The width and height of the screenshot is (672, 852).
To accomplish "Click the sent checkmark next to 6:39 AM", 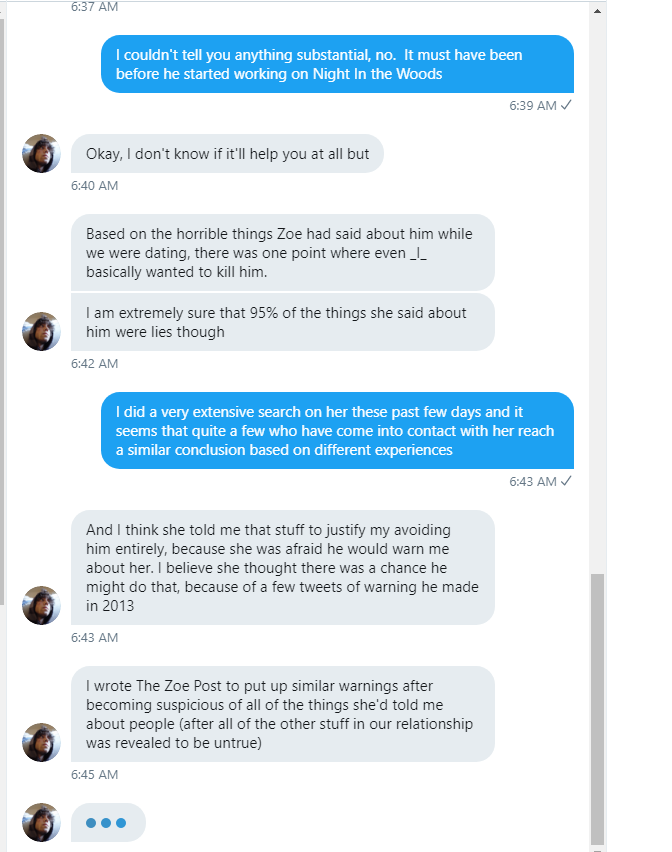I will pyautogui.click(x=566, y=105).
